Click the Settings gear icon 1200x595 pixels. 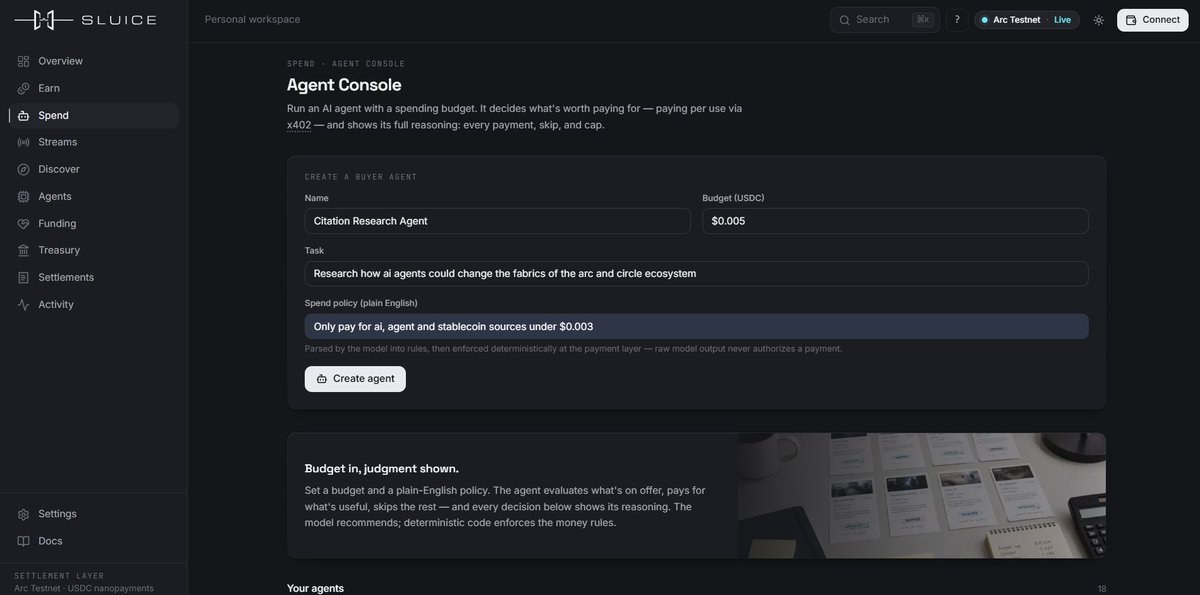[x=23, y=514]
